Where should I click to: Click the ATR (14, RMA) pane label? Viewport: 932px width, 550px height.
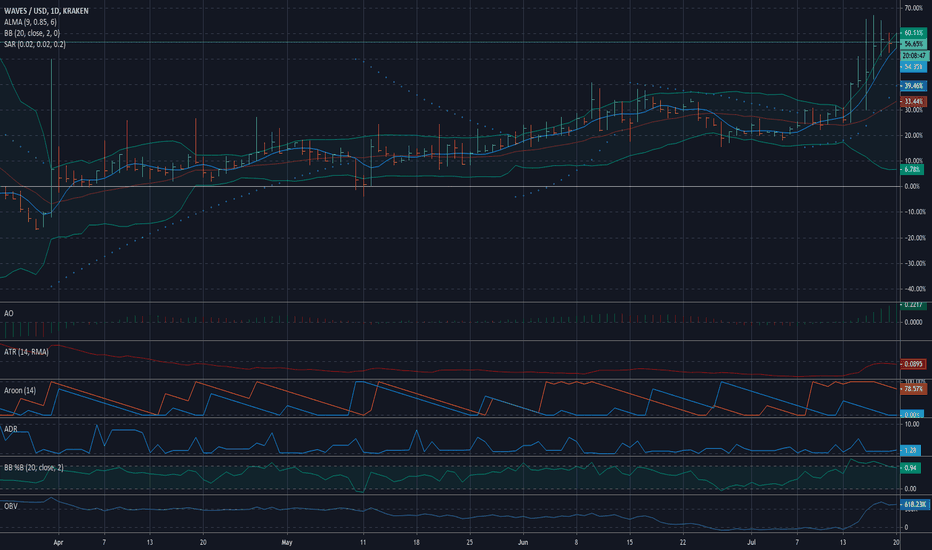26,352
